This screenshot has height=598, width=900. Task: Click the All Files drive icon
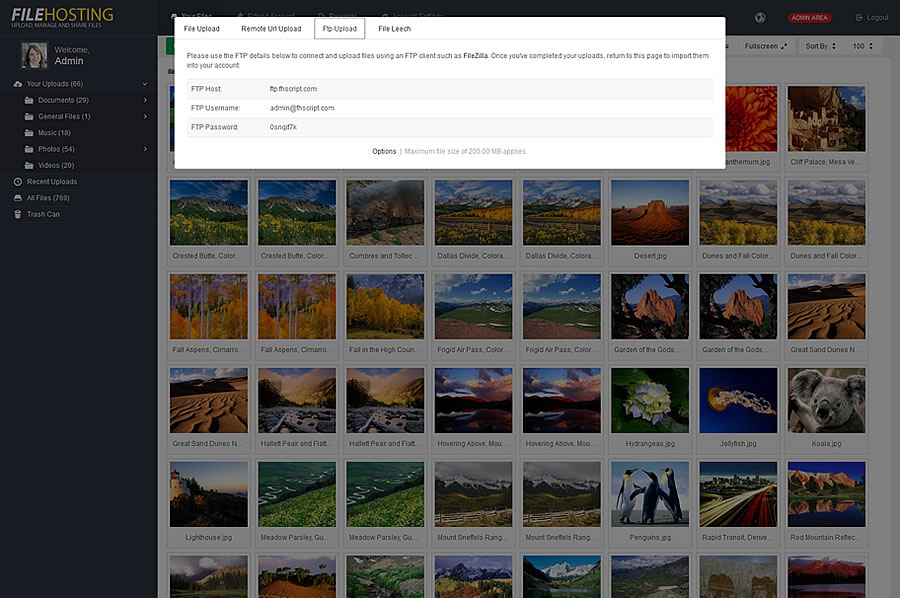click(x=18, y=198)
